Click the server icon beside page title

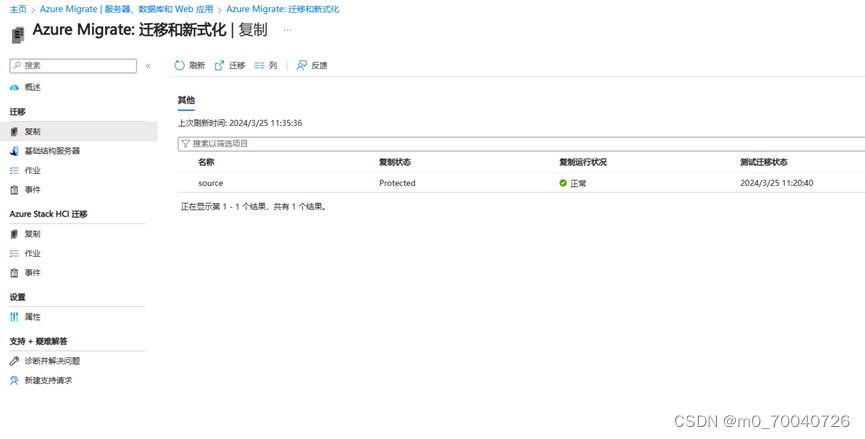point(18,35)
